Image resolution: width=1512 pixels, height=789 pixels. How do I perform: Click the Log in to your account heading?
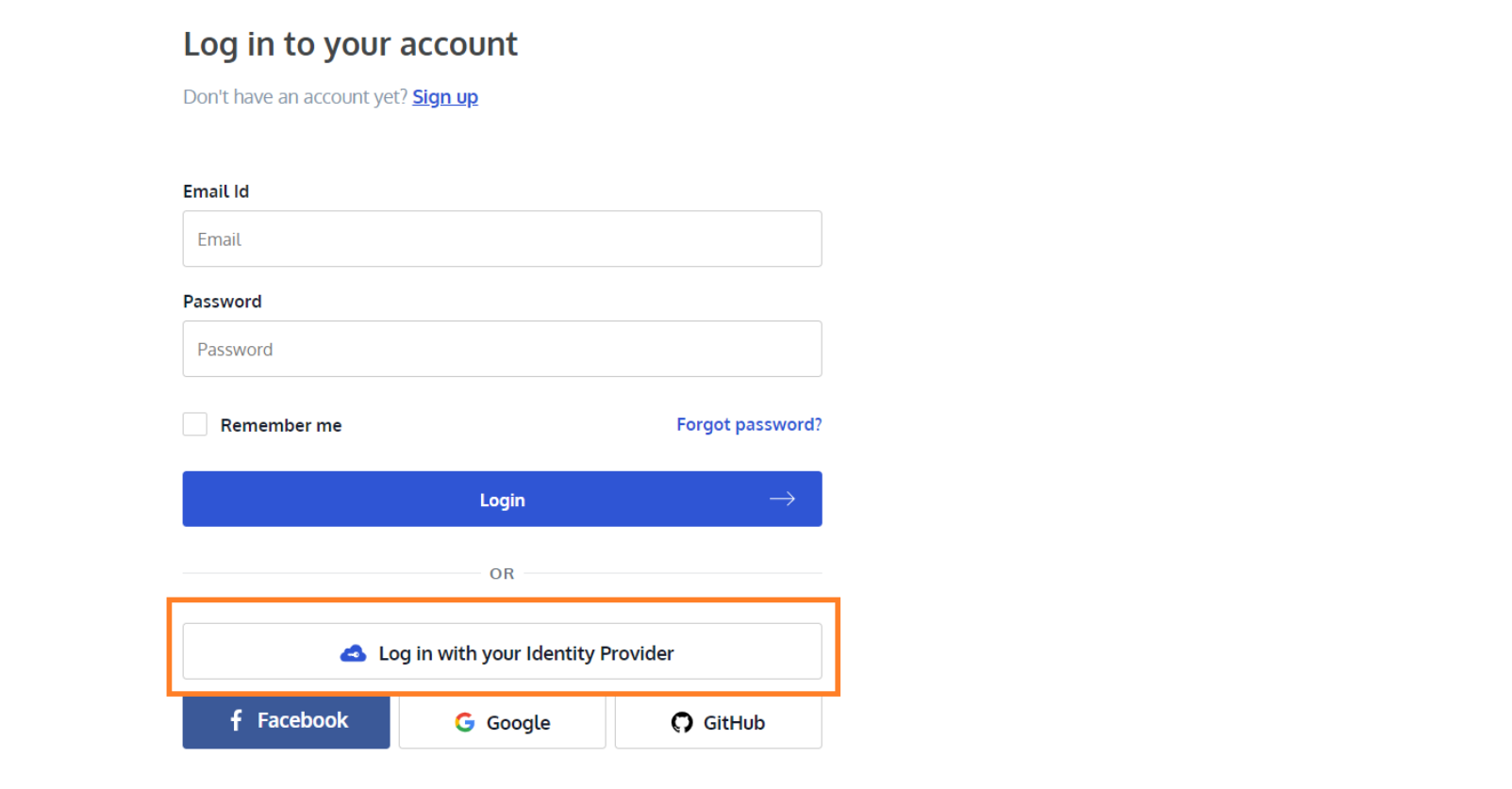[x=350, y=43]
